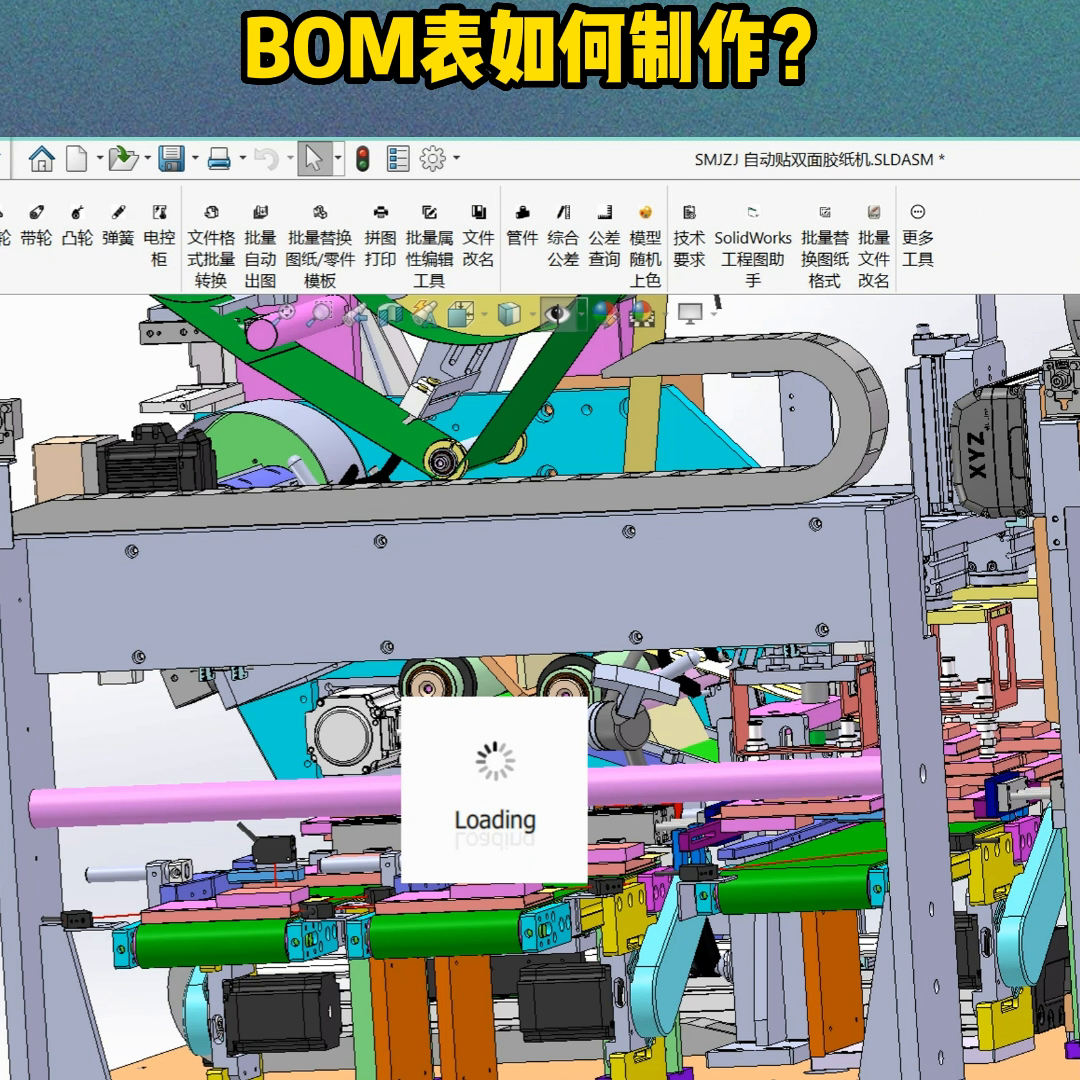Viewport: 1080px width, 1080px height.
Task: Open the Save button dropdown arrow
Action: [x=195, y=158]
